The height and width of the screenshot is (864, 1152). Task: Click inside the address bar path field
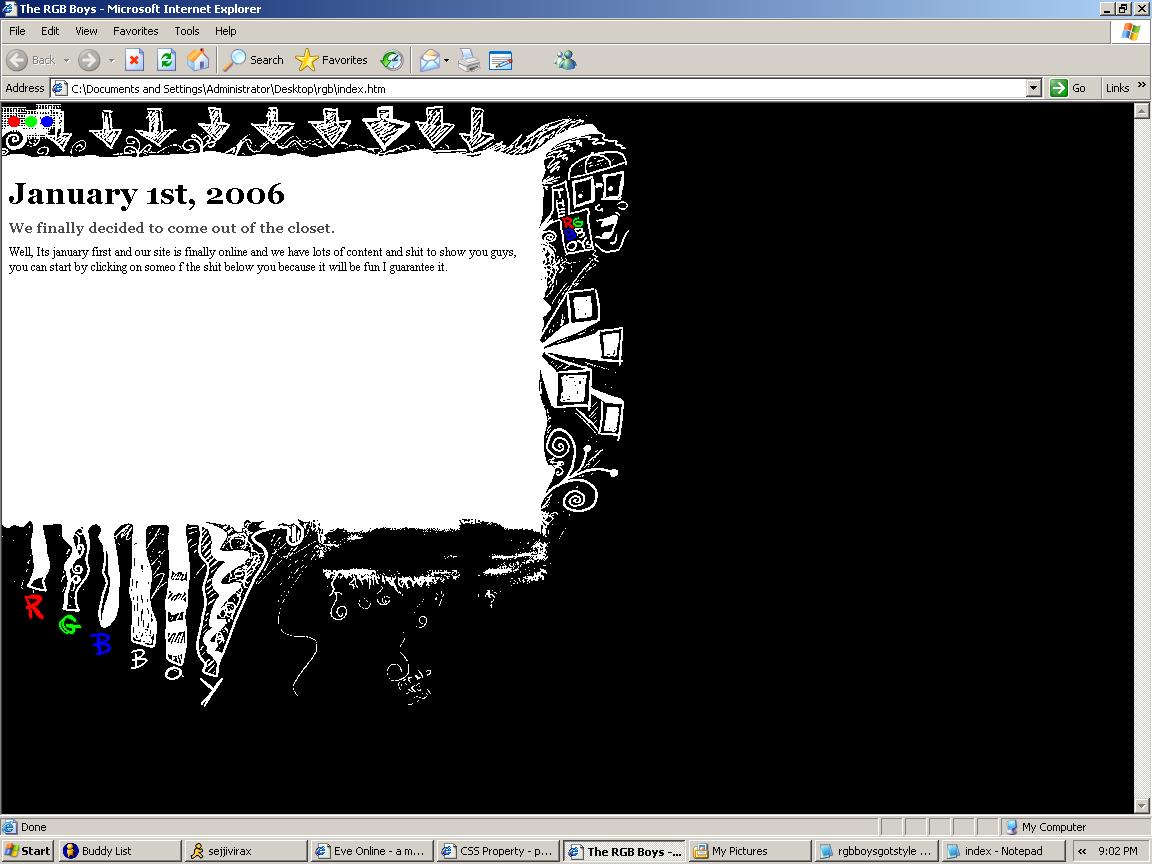tap(540, 88)
